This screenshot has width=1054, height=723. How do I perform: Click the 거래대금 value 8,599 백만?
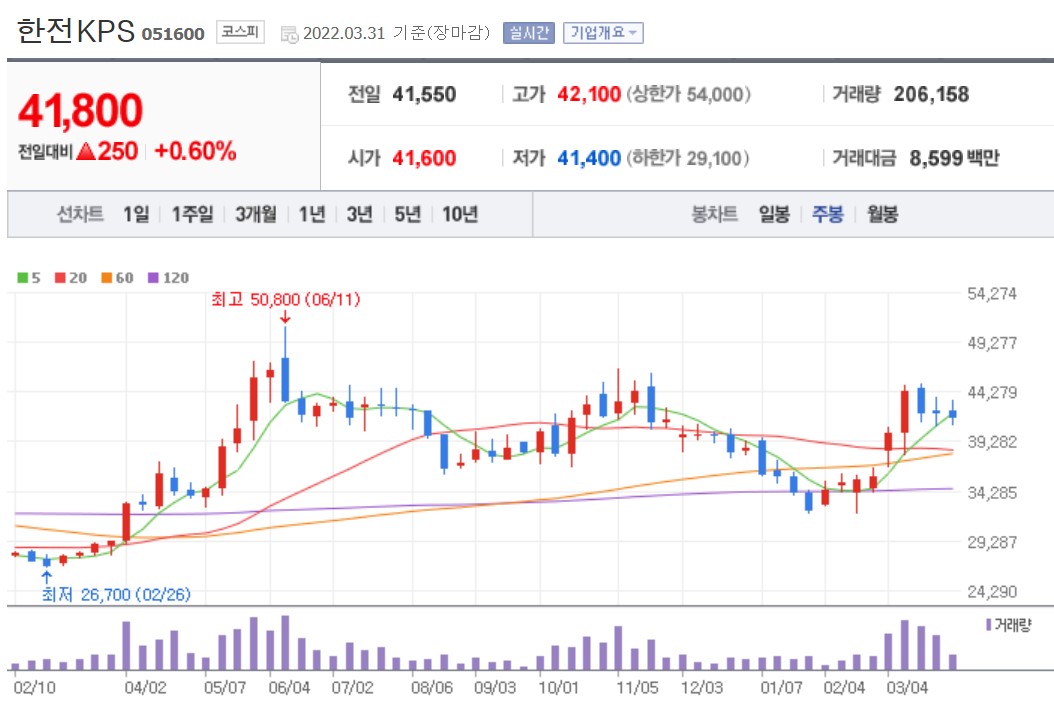point(954,158)
